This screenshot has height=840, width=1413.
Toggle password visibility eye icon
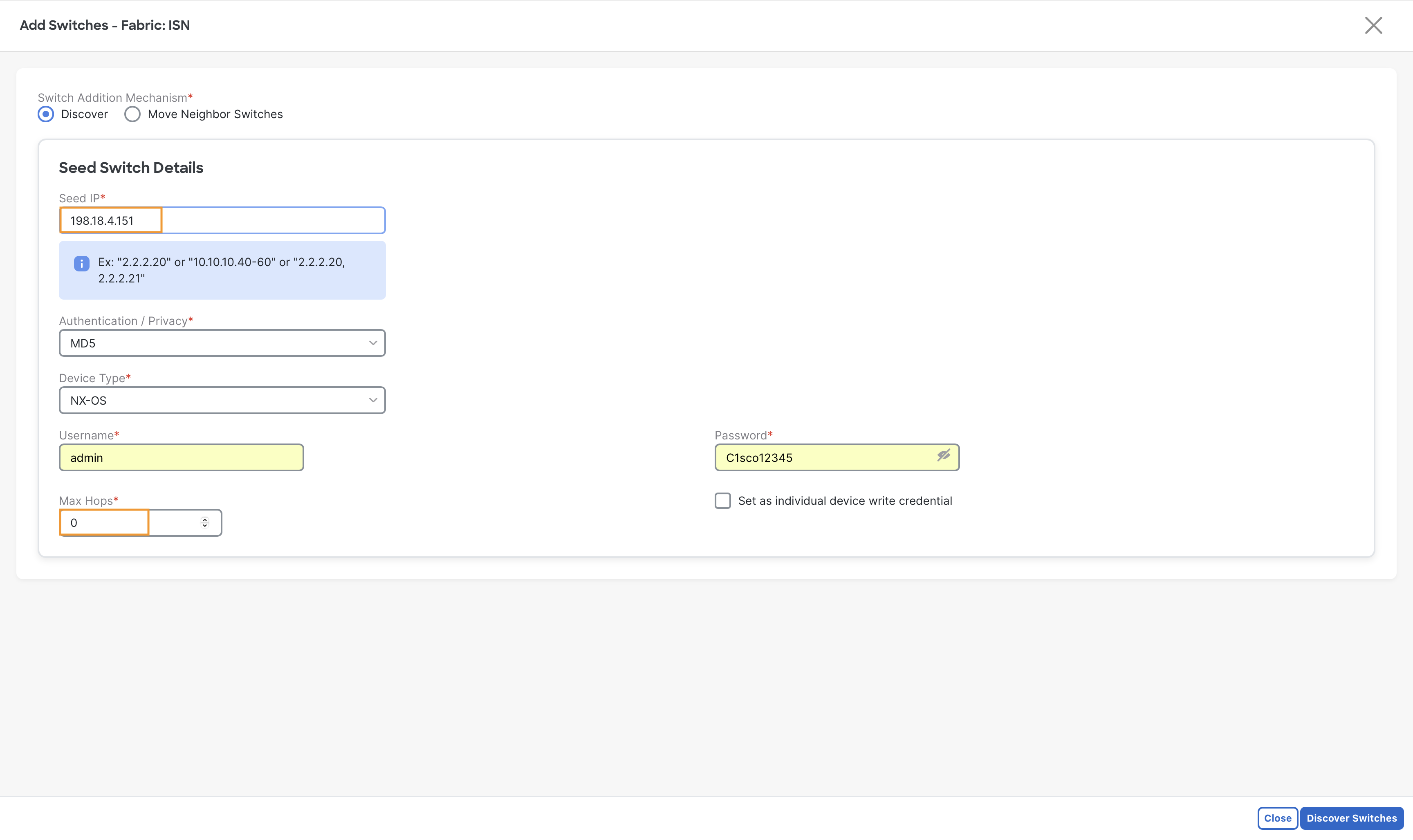(x=943, y=456)
